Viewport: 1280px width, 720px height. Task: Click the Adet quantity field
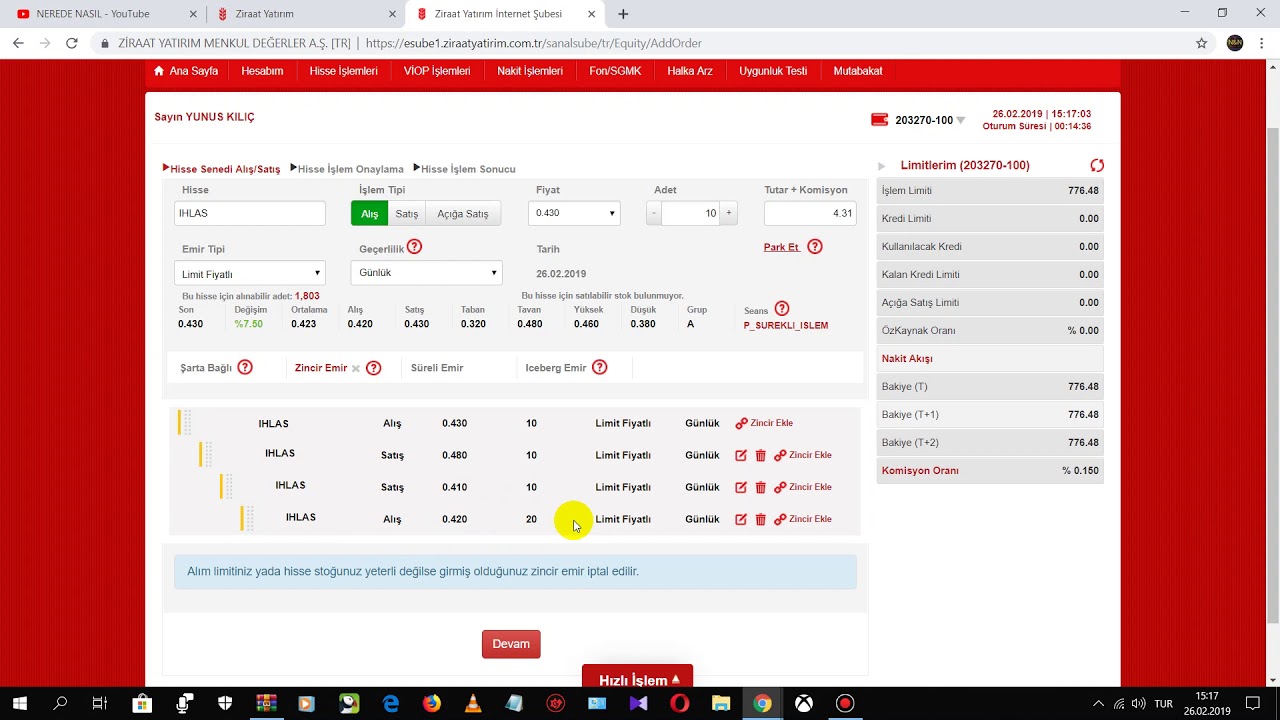click(x=691, y=213)
